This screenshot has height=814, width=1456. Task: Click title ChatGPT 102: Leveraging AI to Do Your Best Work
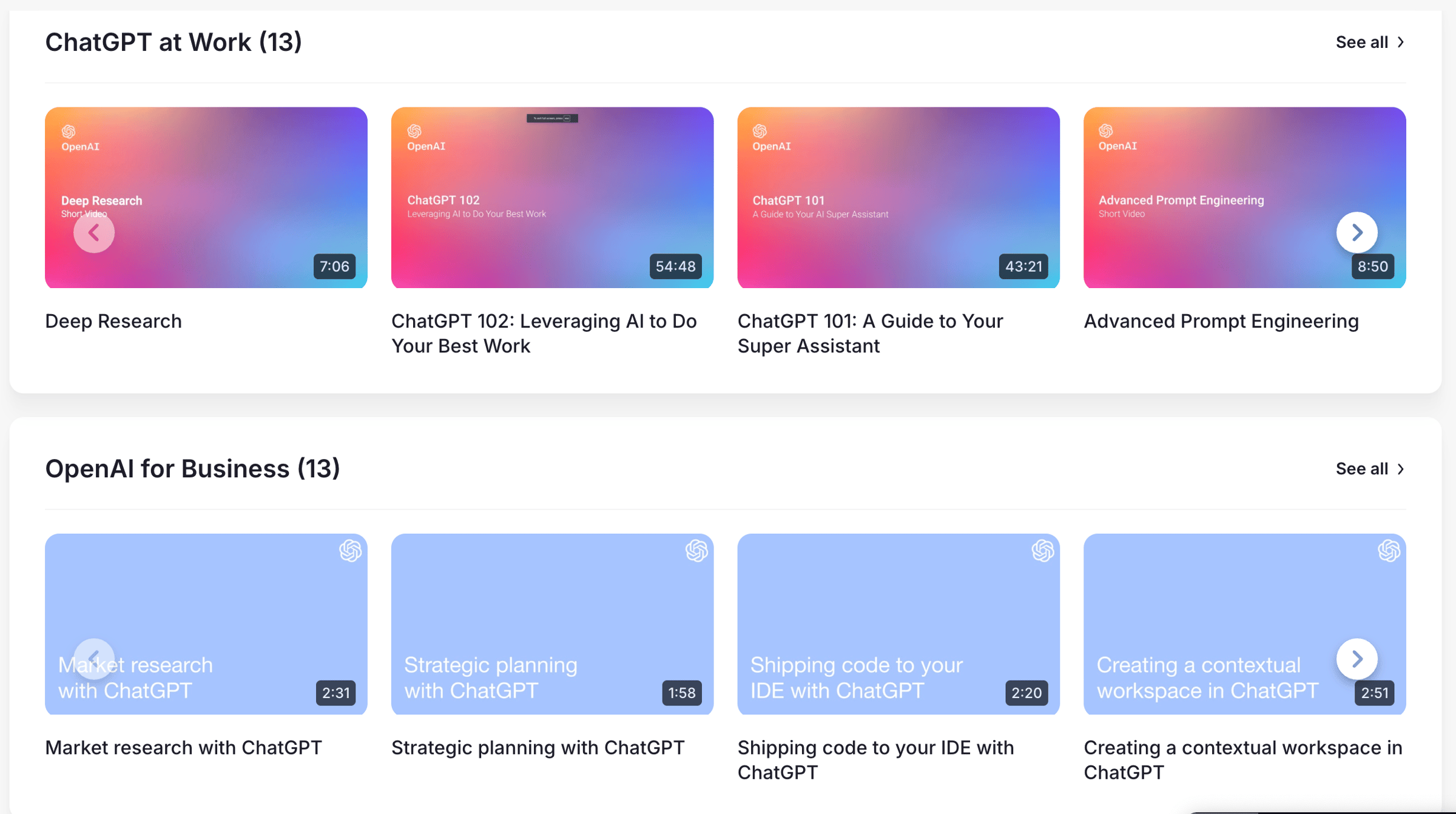coord(544,333)
